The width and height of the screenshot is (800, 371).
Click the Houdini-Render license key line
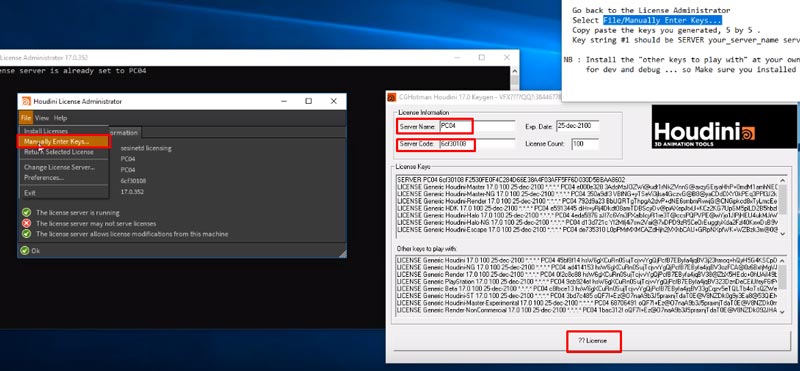[587, 201]
